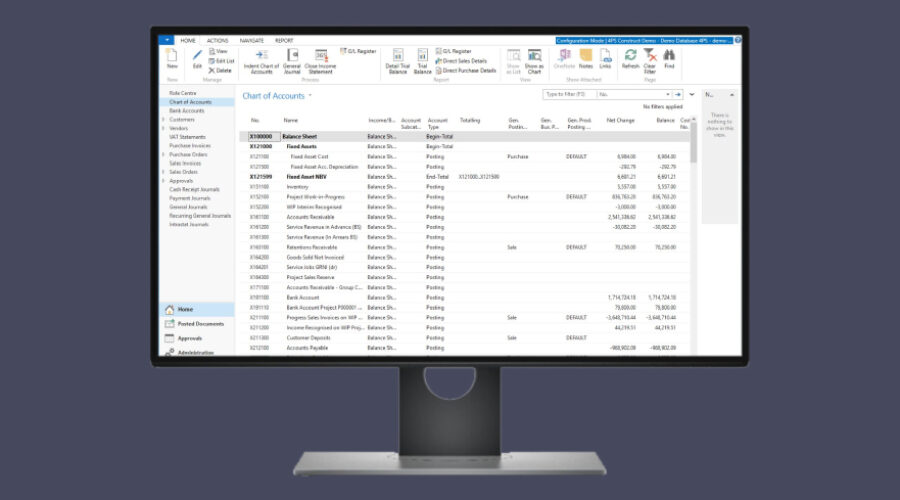Expand the Customers tree node
The height and width of the screenshot is (500, 900).
(164, 119)
